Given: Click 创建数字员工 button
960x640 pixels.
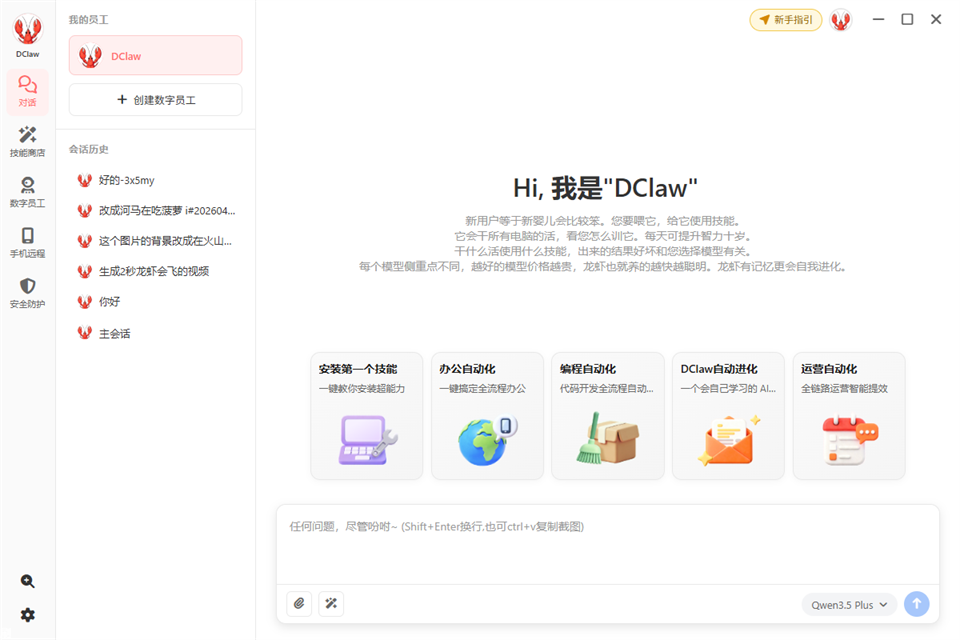Looking at the screenshot, I should pos(156,100).
